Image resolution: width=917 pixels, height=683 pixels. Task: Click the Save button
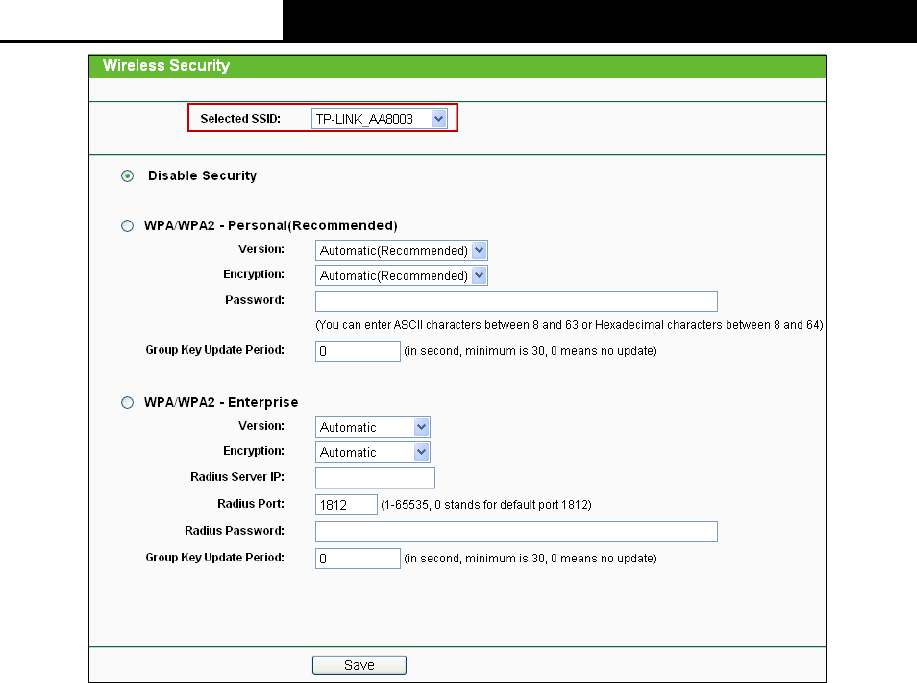pyautogui.click(x=359, y=665)
